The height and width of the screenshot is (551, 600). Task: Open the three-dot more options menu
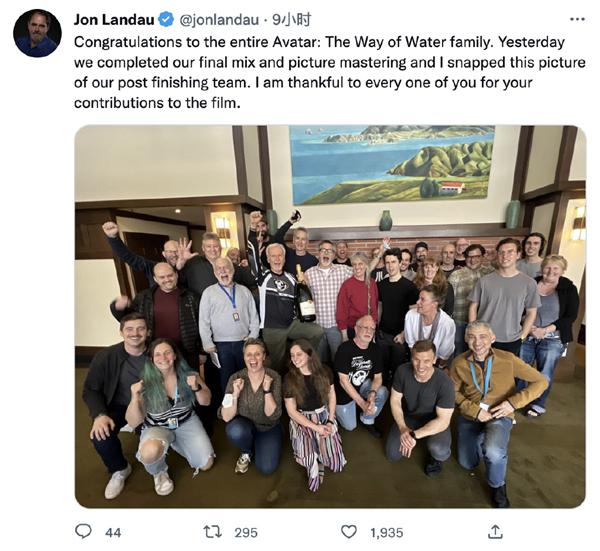577,19
